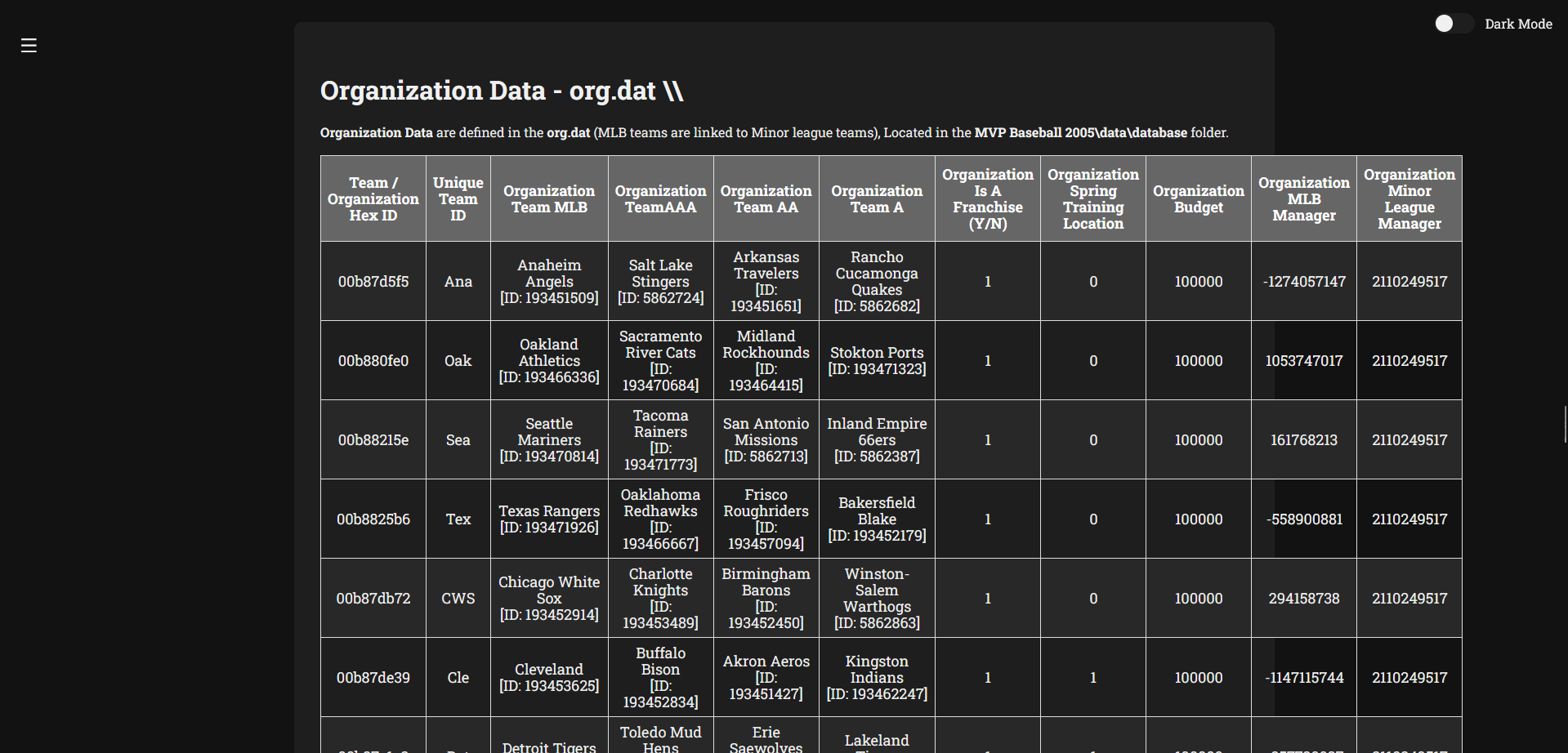Click the hex ID cell 00b88215e
The width and height of the screenshot is (1568, 753).
(x=373, y=440)
